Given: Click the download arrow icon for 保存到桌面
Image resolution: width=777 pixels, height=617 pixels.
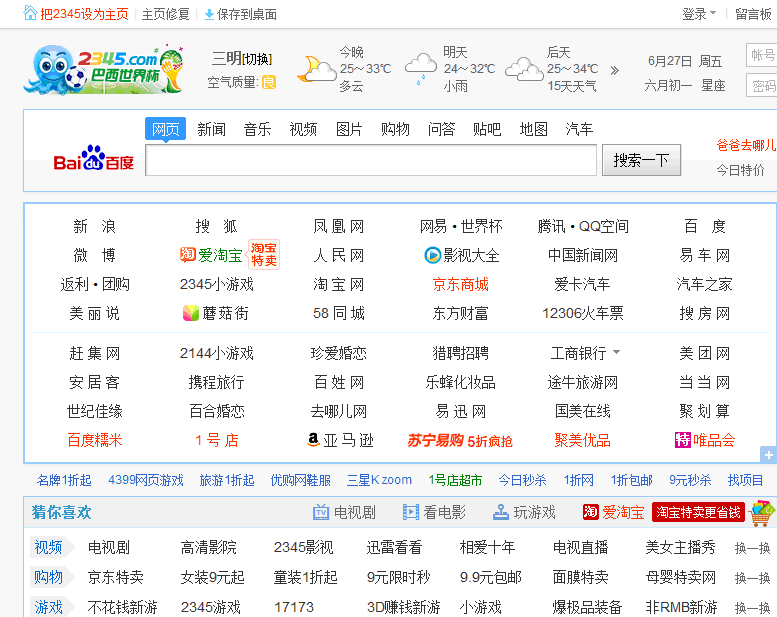Looking at the screenshot, I should point(209,14).
